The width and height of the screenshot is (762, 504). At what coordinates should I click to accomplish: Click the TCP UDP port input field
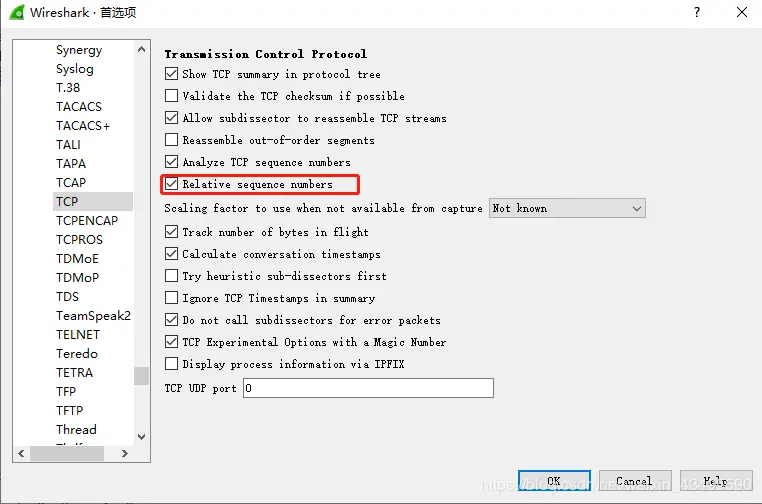tap(368, 388)
